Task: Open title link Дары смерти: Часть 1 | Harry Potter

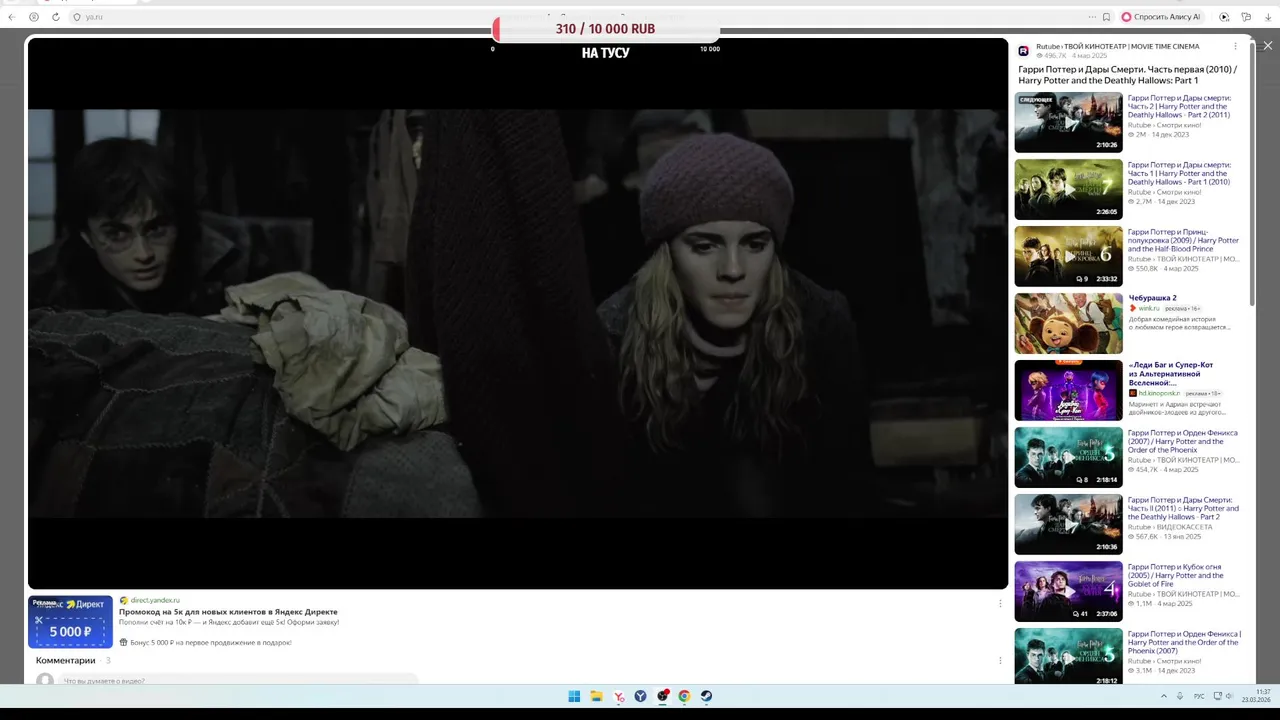Action: coord(1179,173)
